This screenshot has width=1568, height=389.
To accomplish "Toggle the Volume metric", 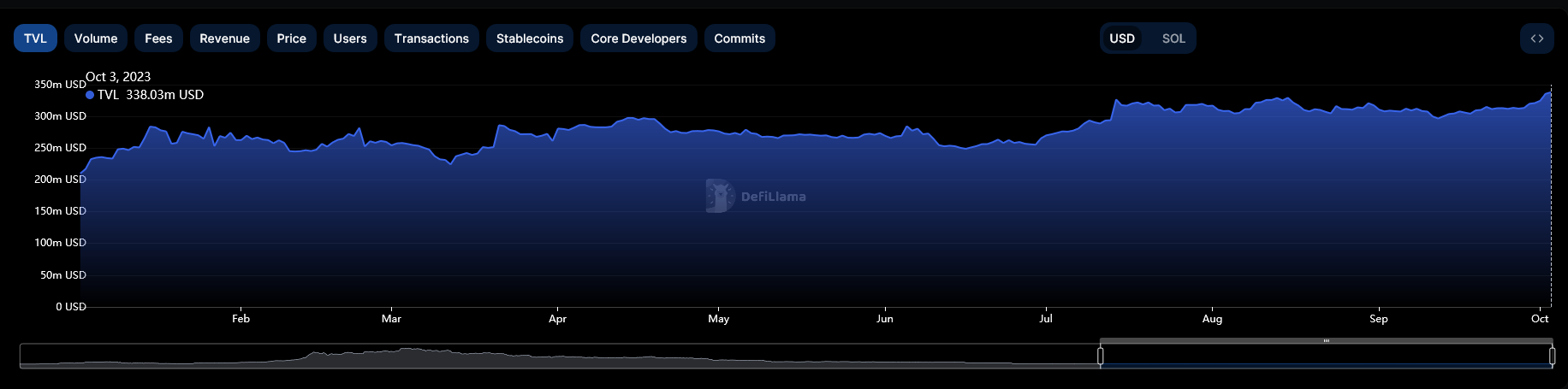I will (96, 38).
